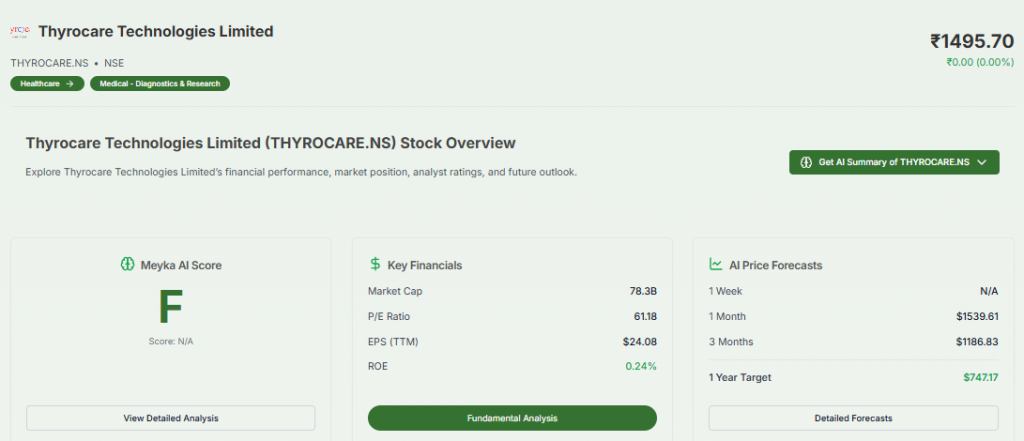Click the ROE label

coord(378,367)
